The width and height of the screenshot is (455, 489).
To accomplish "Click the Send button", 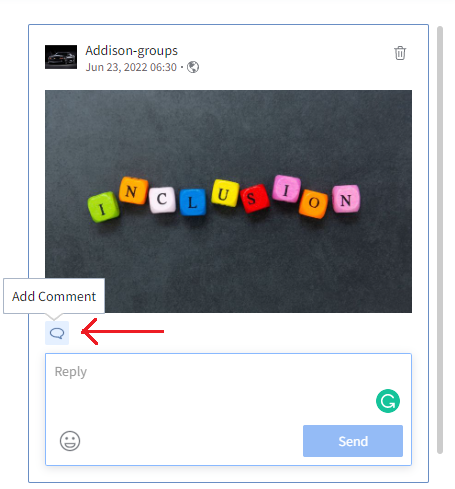I will (x=353, y=441).
